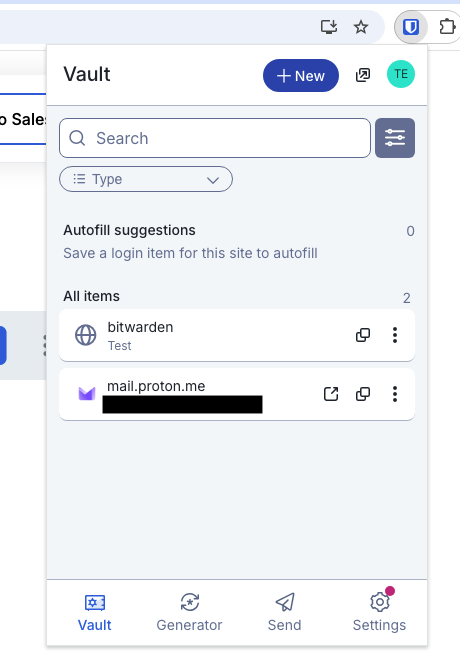Copy info for mail.proton.me item
Viewport: 460px width, 651px height.
[x=363, y=394]
